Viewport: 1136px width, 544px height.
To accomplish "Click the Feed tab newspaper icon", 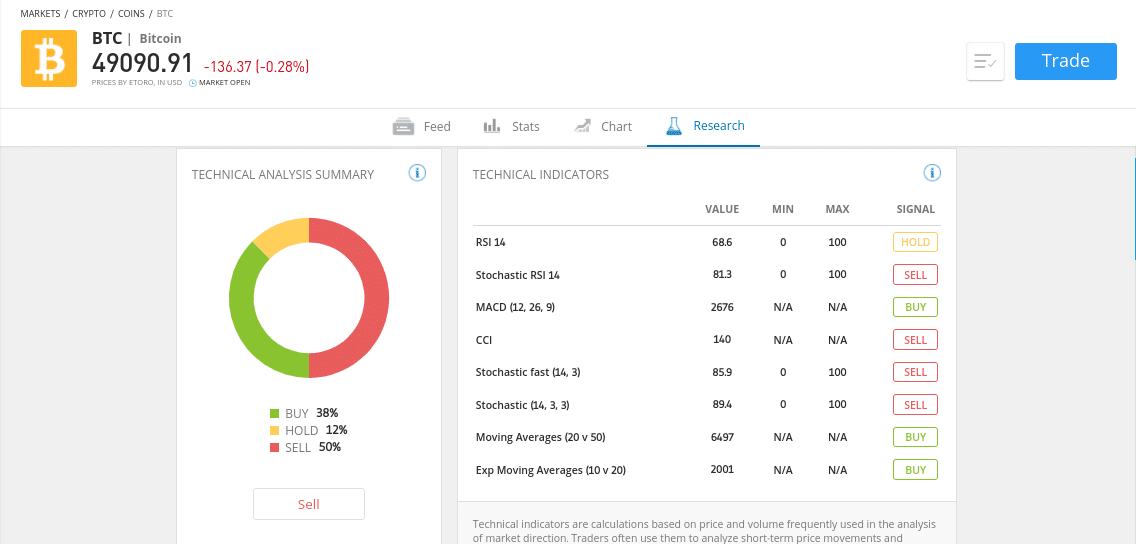I will point(403,127).
